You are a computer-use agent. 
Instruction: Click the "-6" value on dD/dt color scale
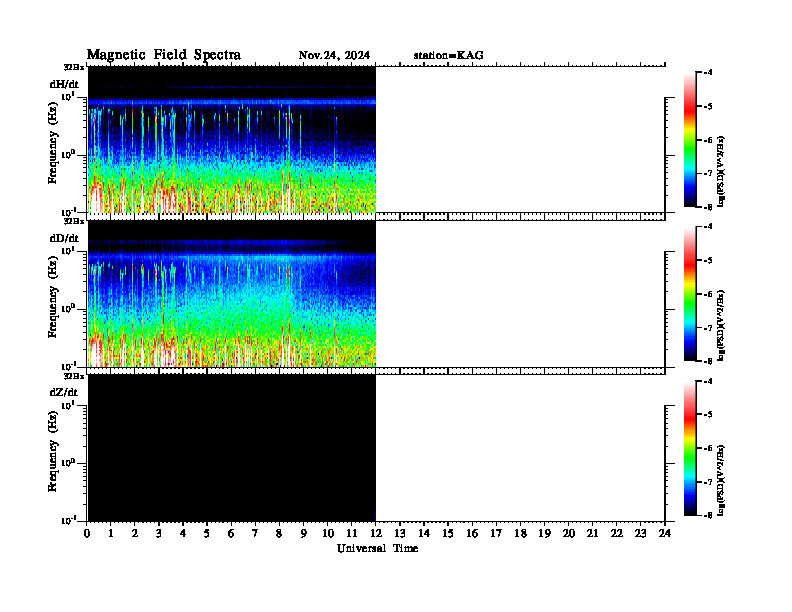tap(708, 294)
